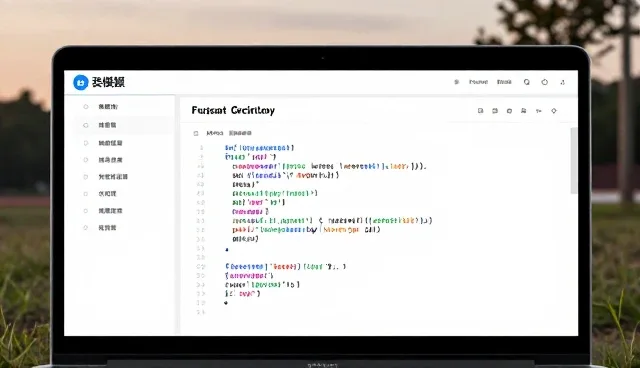
Task: Click the first icon in the editor title toolbar
Action: pyautogui.click(x=480, y=111)
